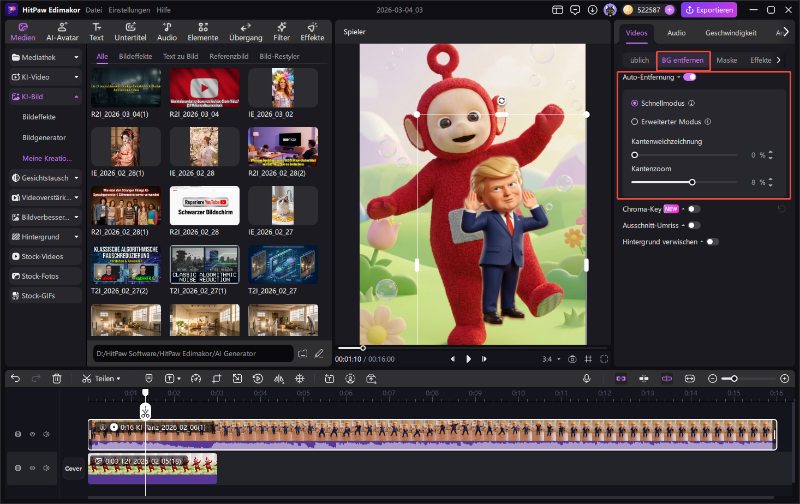The image size is (800, 504).
Task: Switch to the Audio properties tab
Action: coord(676,33)
